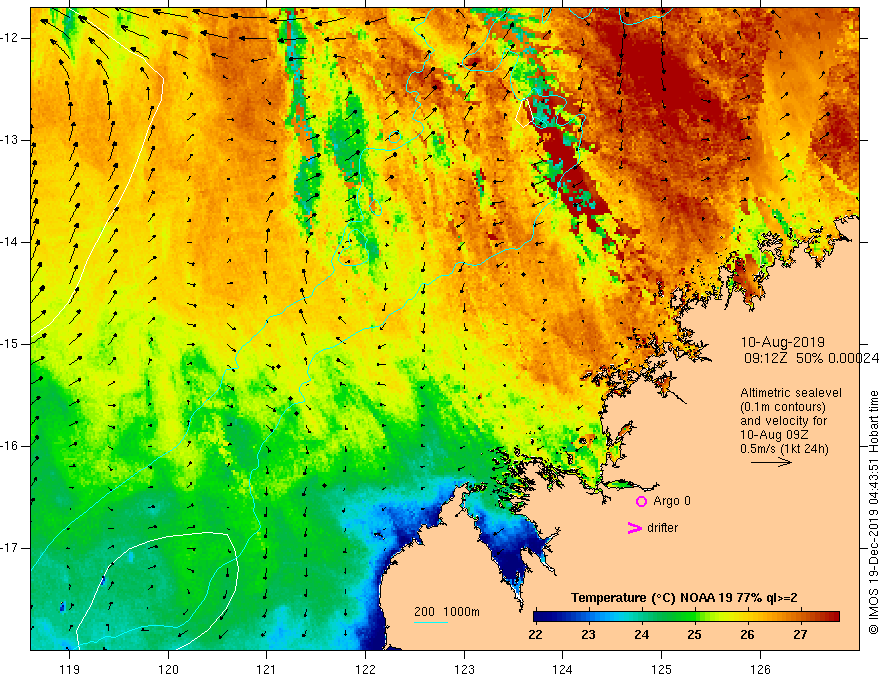Click the latitude label -14
This screenshot has width=880, height=680.
10,242
